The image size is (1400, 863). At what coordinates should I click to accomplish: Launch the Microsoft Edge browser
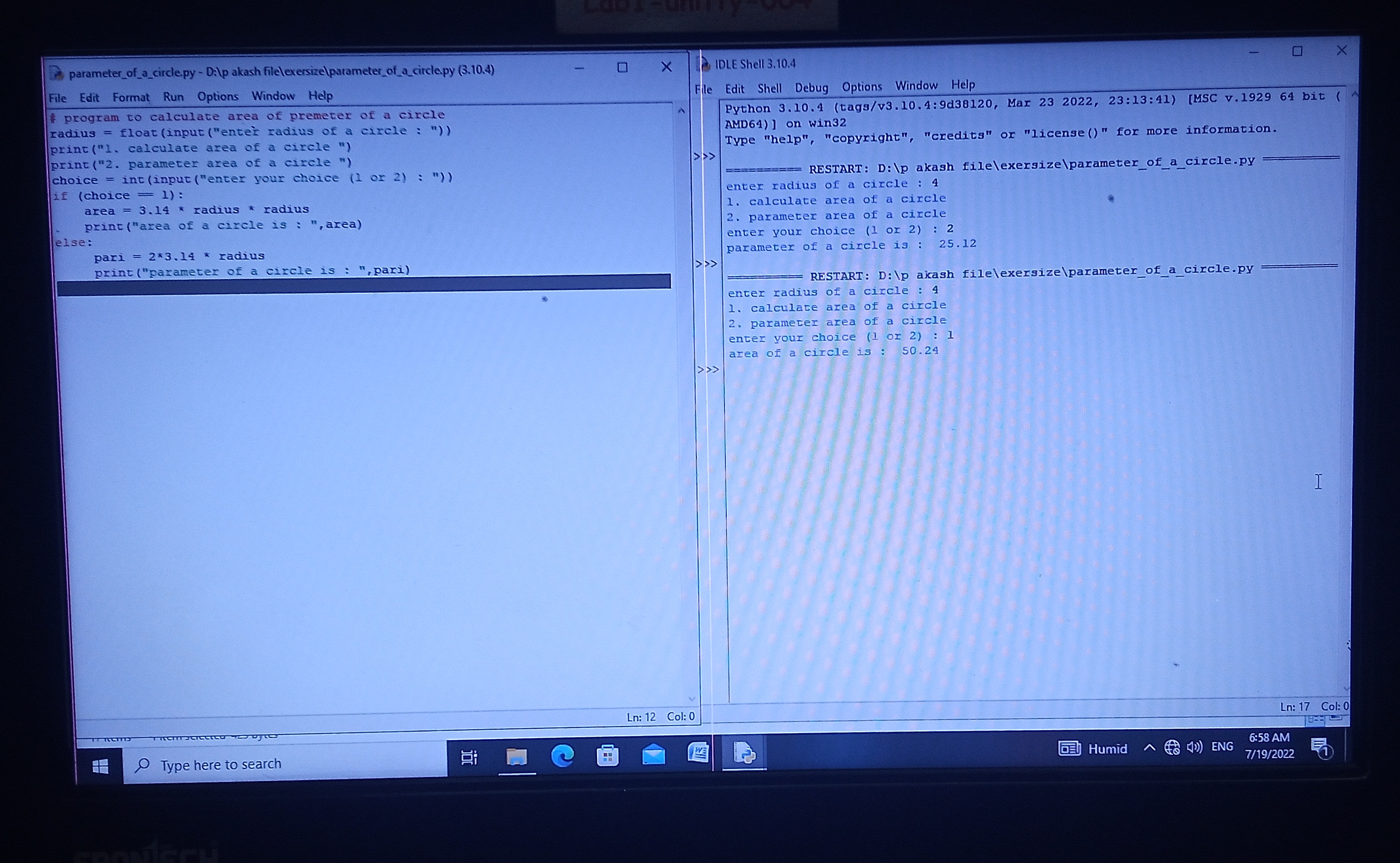coord(563,756)
